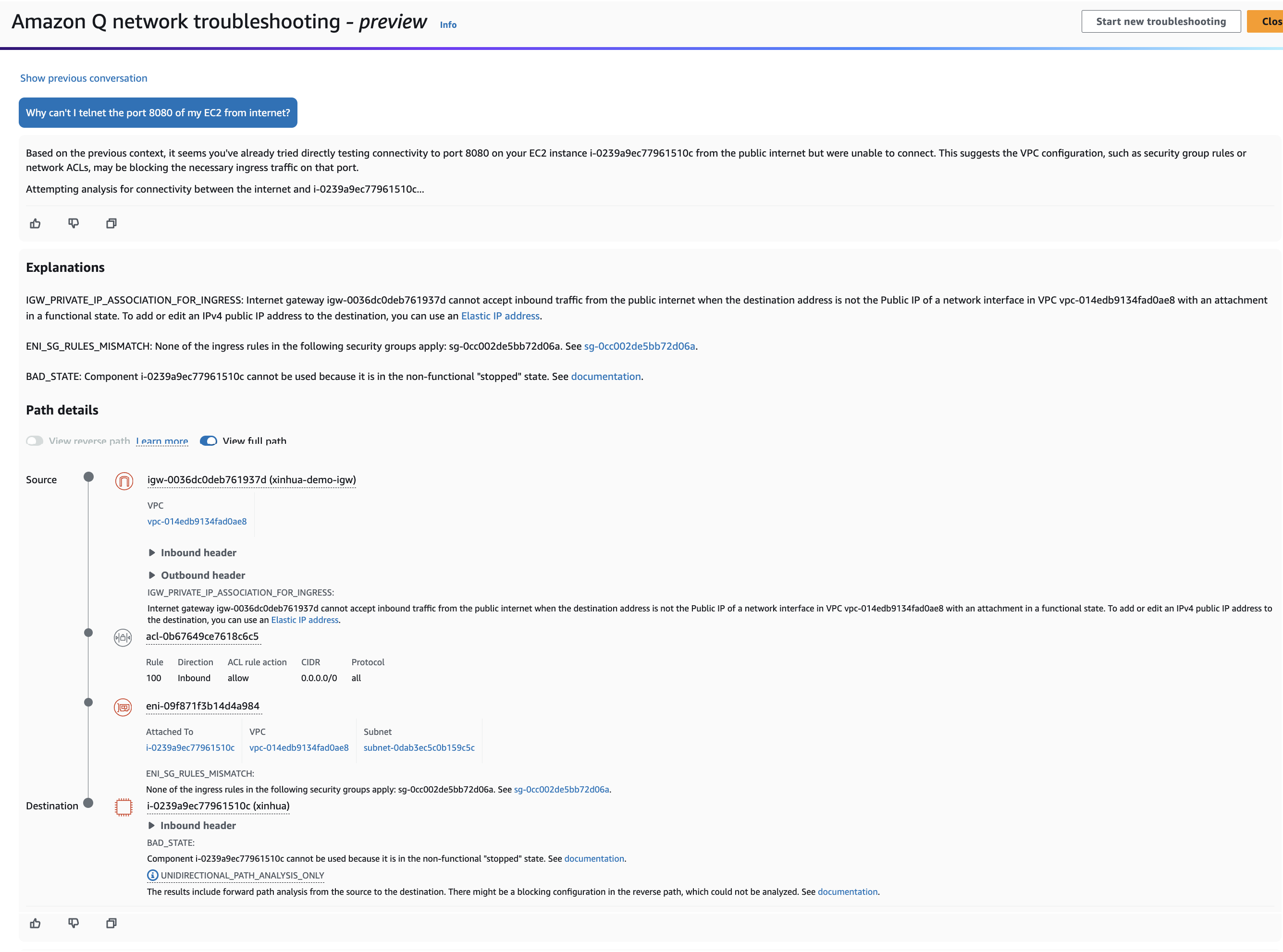Click the internet gateway icon
Viewport: 1283px width, 952px height.
point(124,481)
